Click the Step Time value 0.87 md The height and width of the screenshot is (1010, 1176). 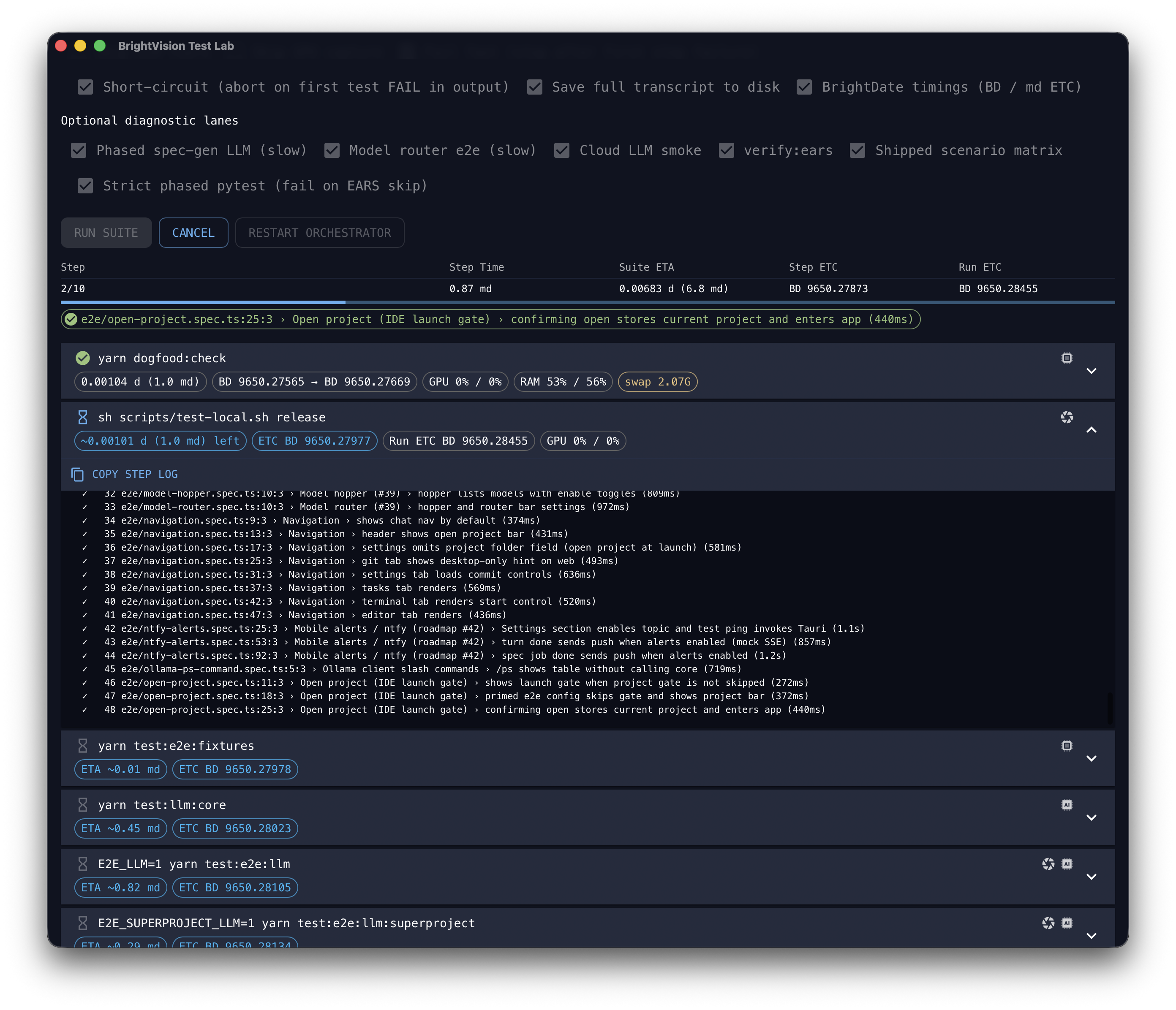click(x=471, y=289)
